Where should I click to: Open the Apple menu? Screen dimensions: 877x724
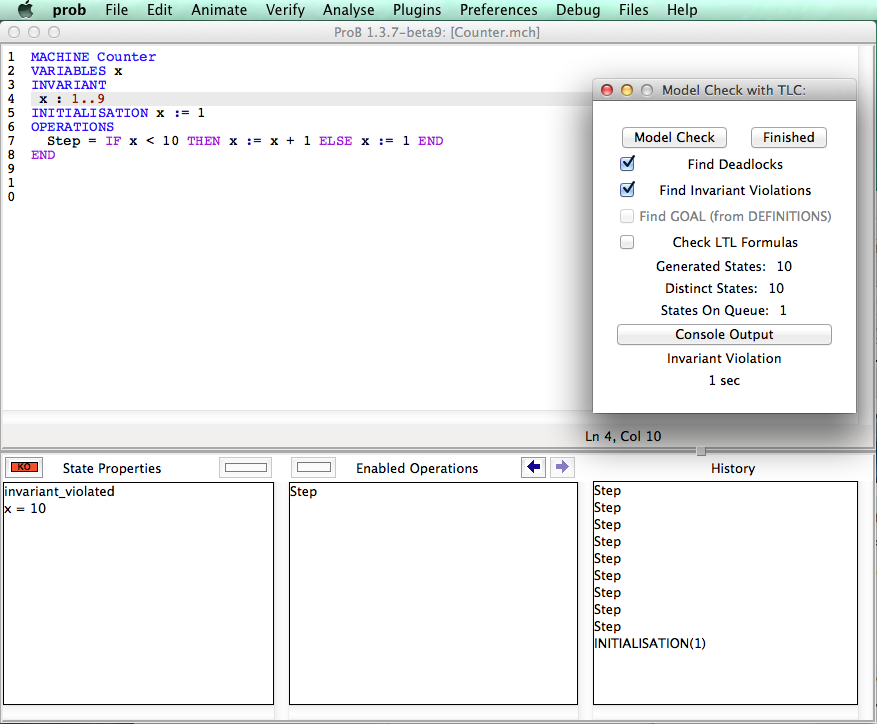(26, 10)
